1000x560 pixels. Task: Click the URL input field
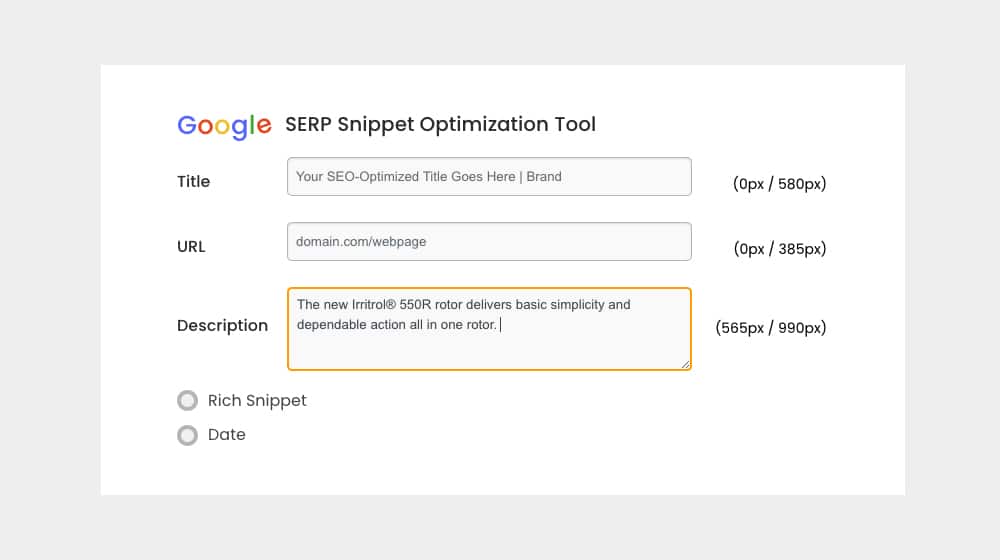489,242
